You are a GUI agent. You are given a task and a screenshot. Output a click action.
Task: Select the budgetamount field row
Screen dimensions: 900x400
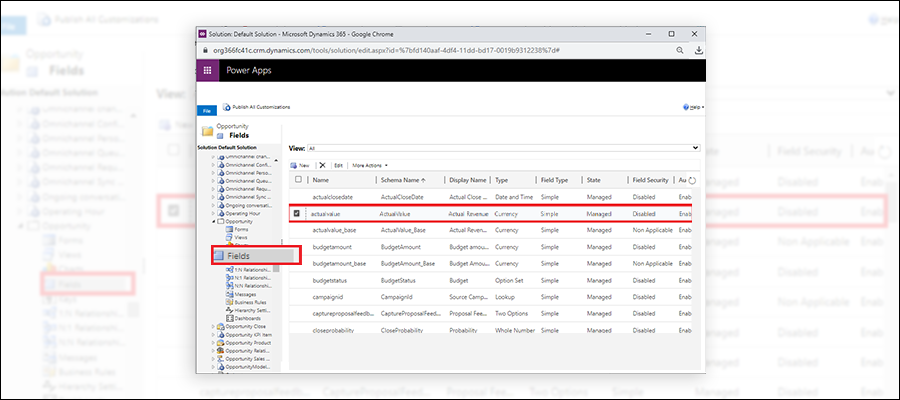point(330,245)
